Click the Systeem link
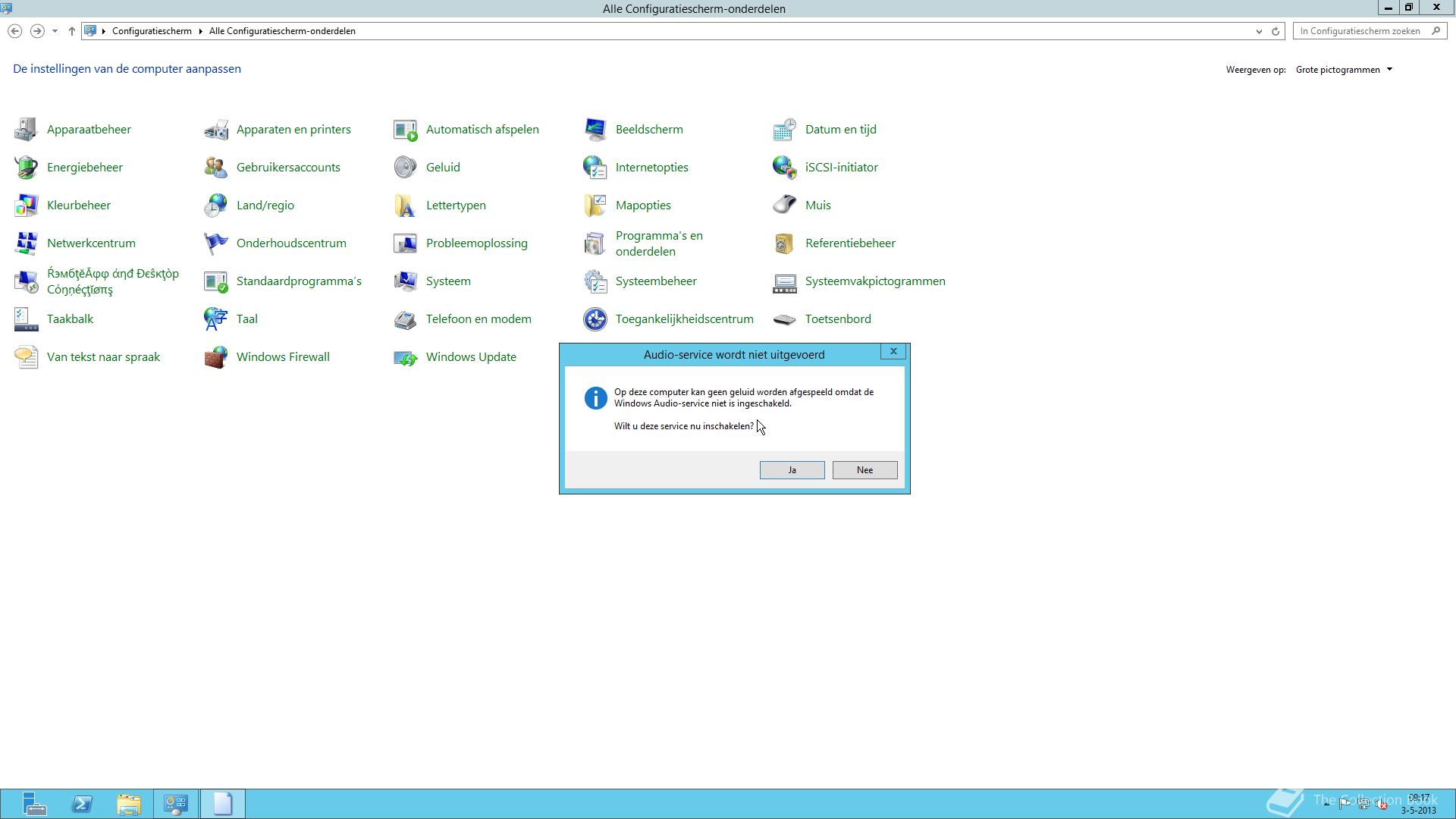The height and width of the screenshot is (819, 1456). click(x=448, y=281)
